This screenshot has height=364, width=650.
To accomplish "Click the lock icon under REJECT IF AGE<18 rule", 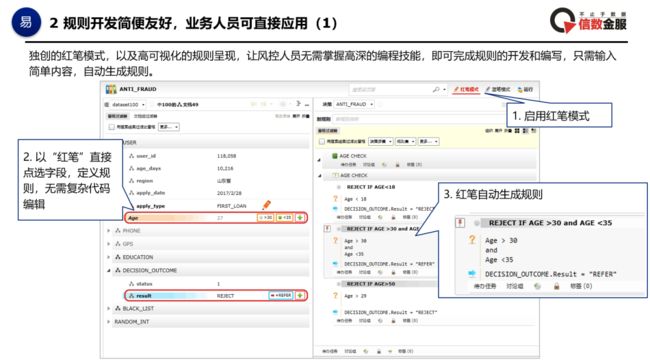I will tap(393, 217).
